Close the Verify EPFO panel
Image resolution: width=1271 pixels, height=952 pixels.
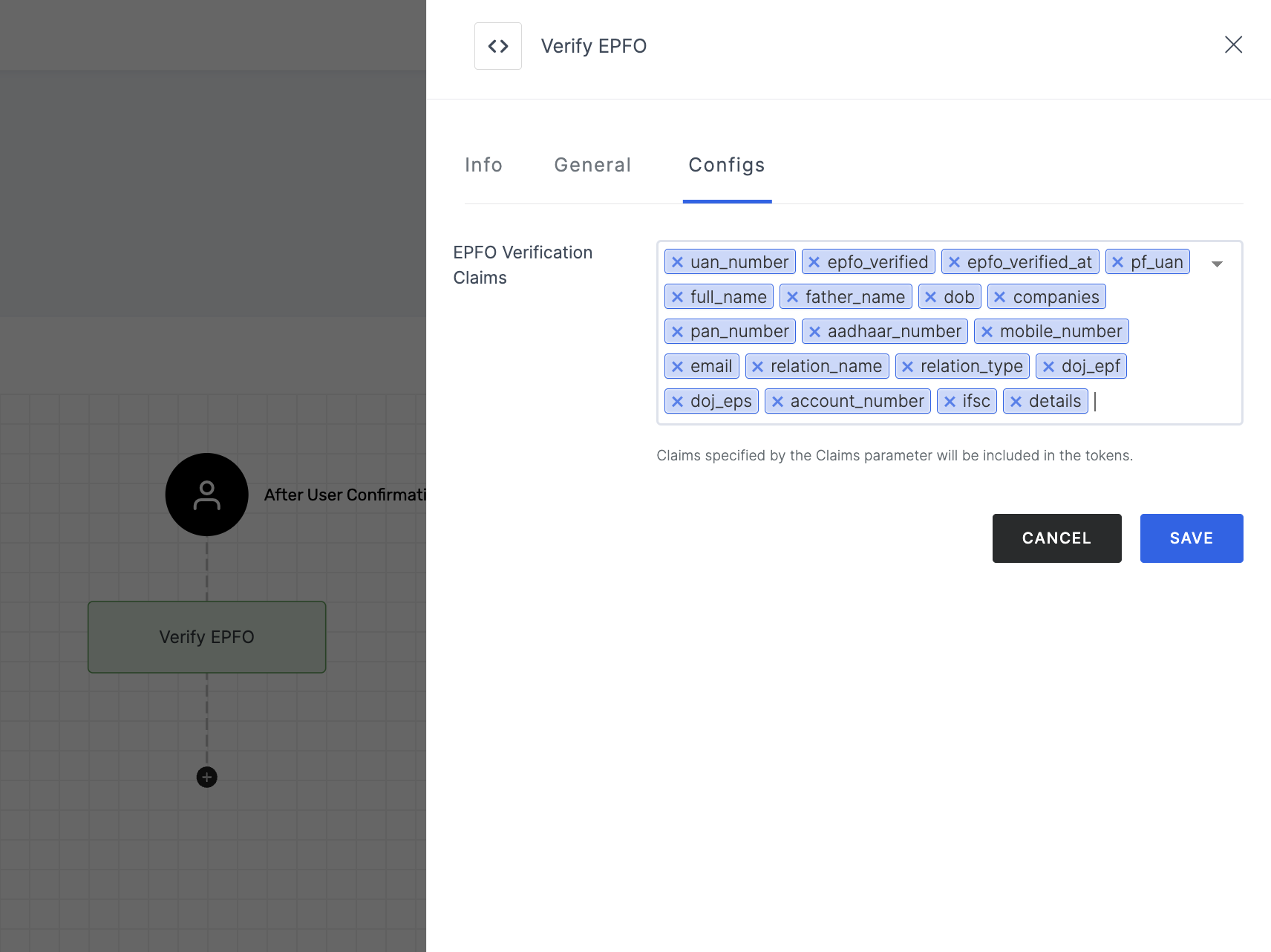click(x=1233, y=45)
